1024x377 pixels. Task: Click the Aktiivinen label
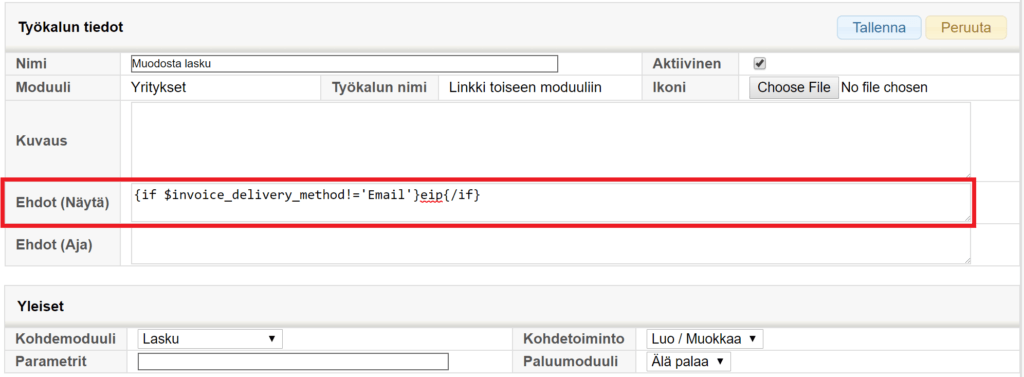[x=686, y=64]
